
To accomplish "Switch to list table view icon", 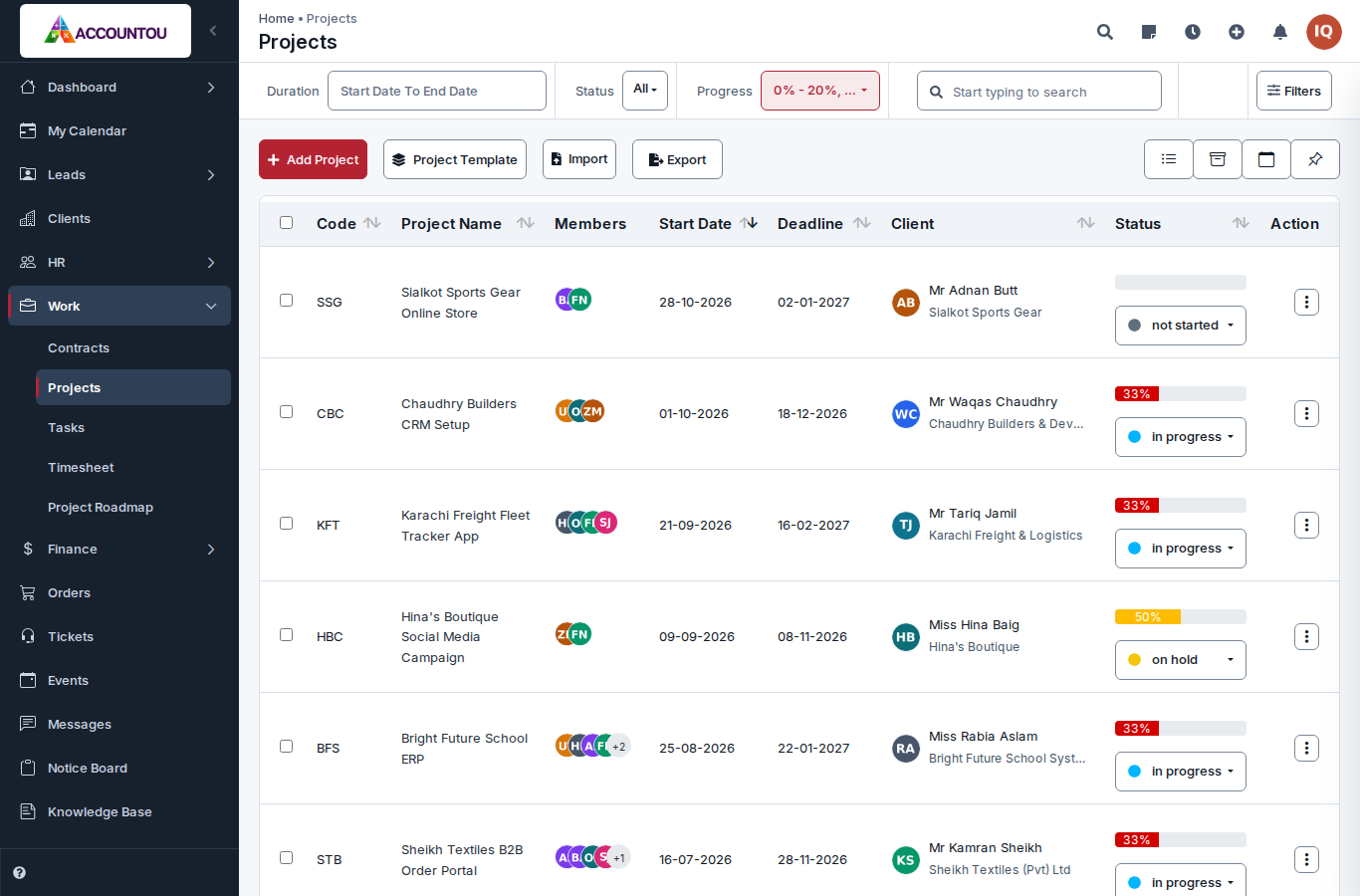I will [x=1169, y=159].
